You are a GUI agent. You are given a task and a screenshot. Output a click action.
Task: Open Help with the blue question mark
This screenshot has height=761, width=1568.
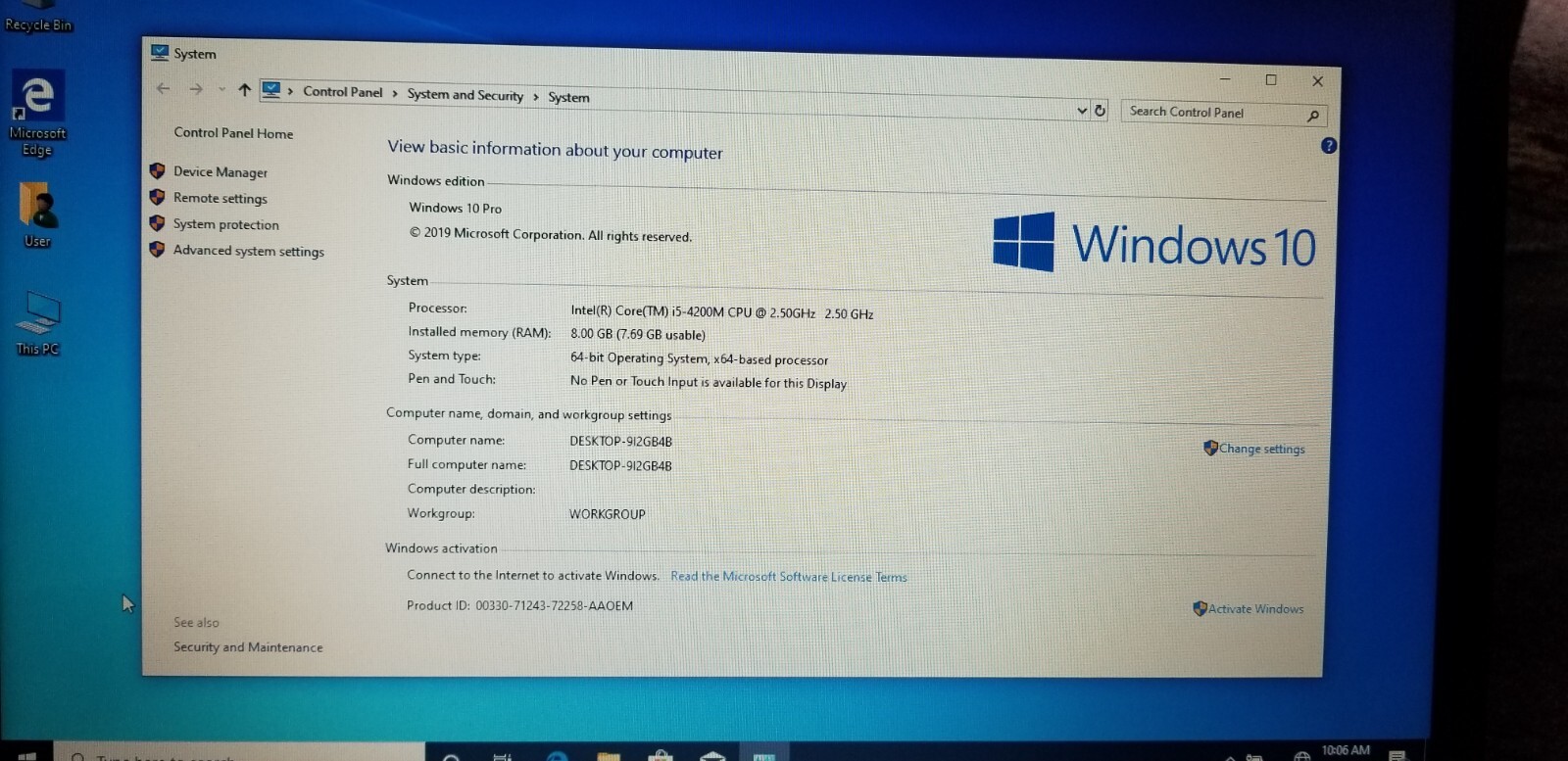tap(1329, 146)
